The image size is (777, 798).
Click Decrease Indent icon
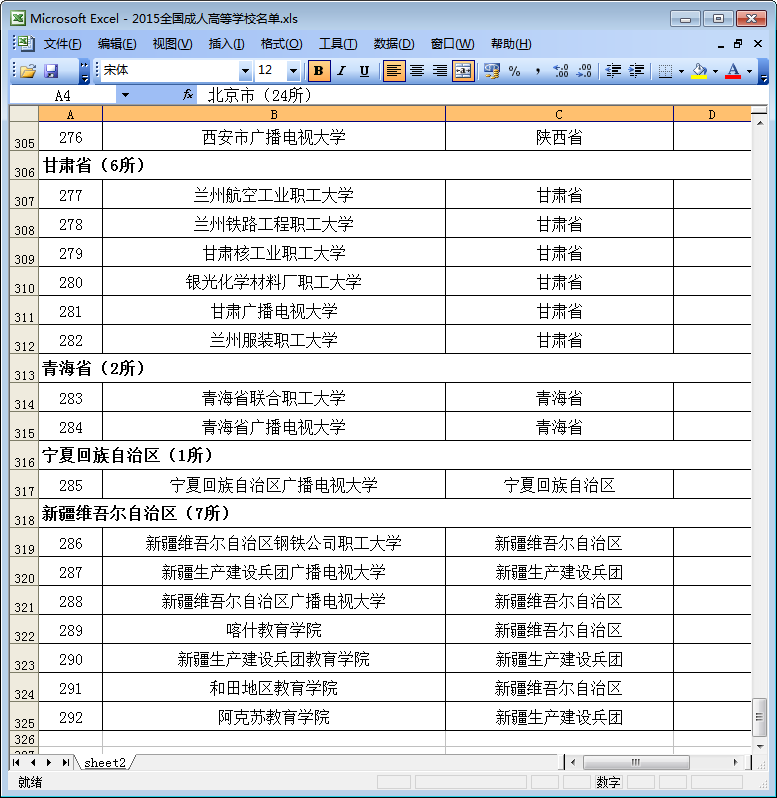click(613, 71)
